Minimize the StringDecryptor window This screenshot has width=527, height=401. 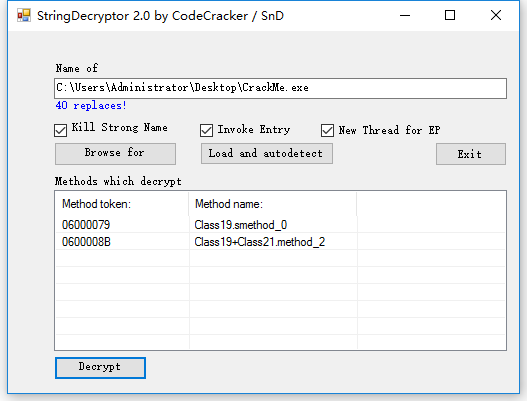click(405, 15)
